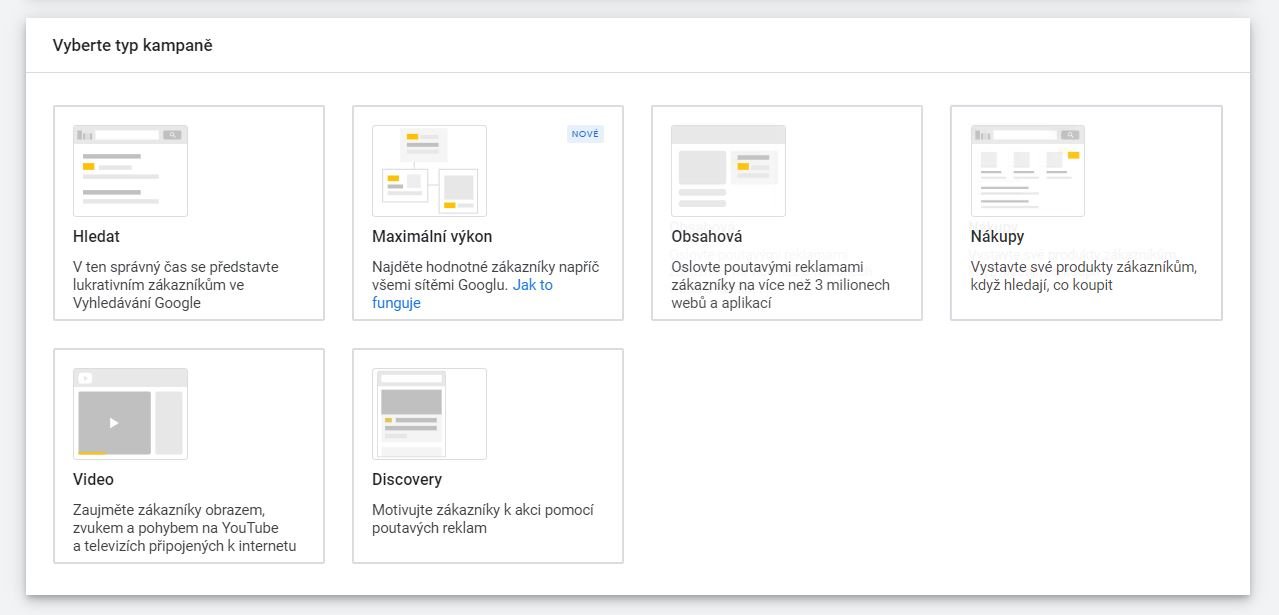Select the Hledat campaign illustration
The height and width of the screenshot is (615, 1279).
point(130,171)
